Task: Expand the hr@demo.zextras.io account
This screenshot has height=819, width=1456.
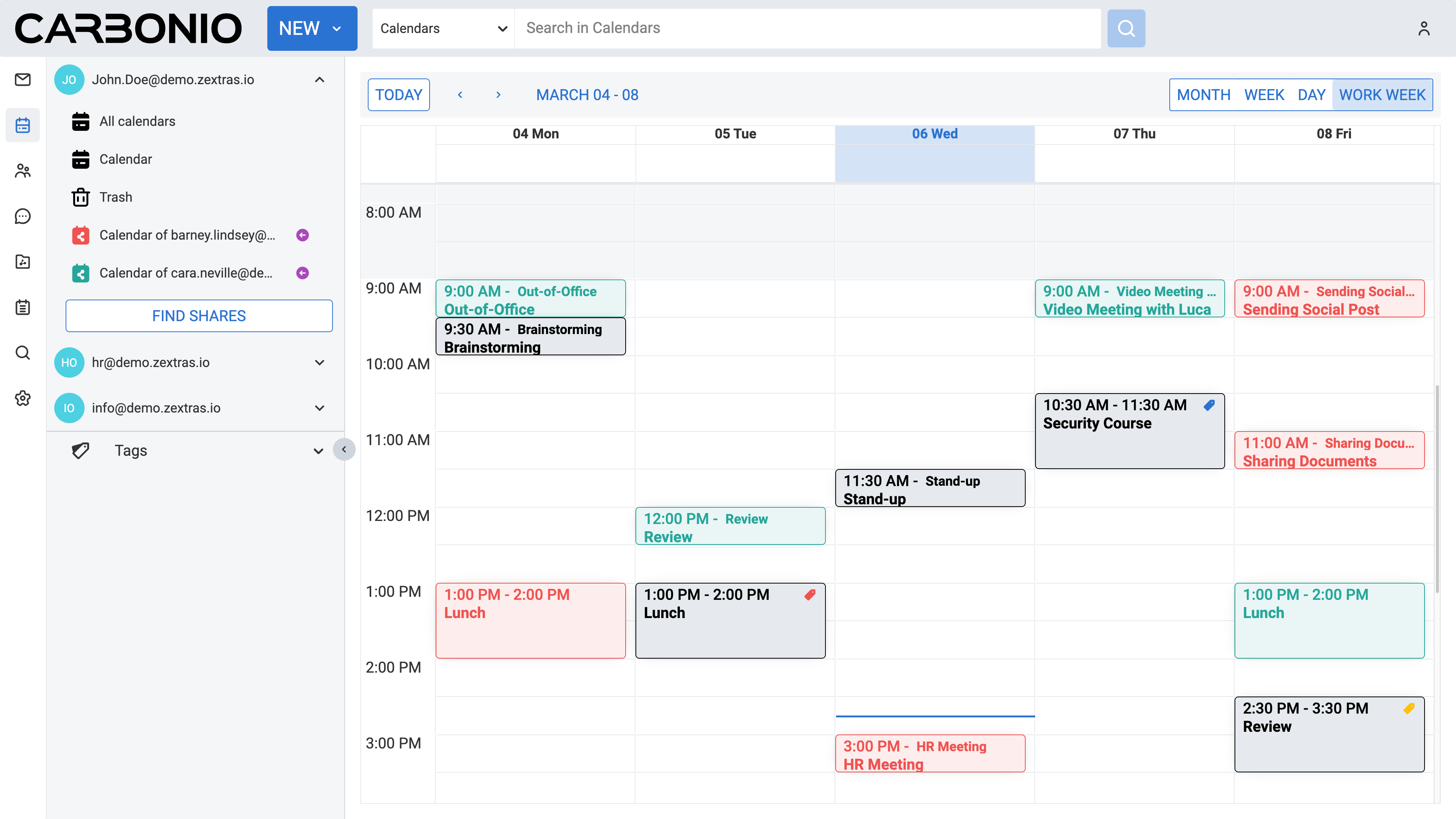Action: (x=319, y=362)
